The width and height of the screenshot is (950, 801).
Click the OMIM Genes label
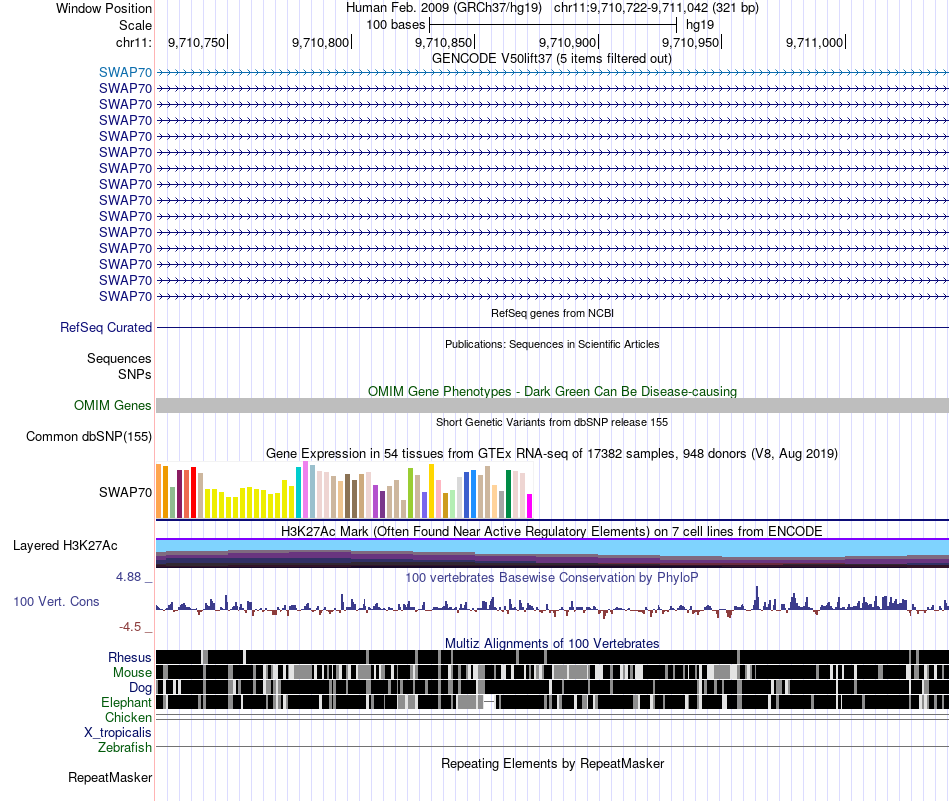coord(112,405)
